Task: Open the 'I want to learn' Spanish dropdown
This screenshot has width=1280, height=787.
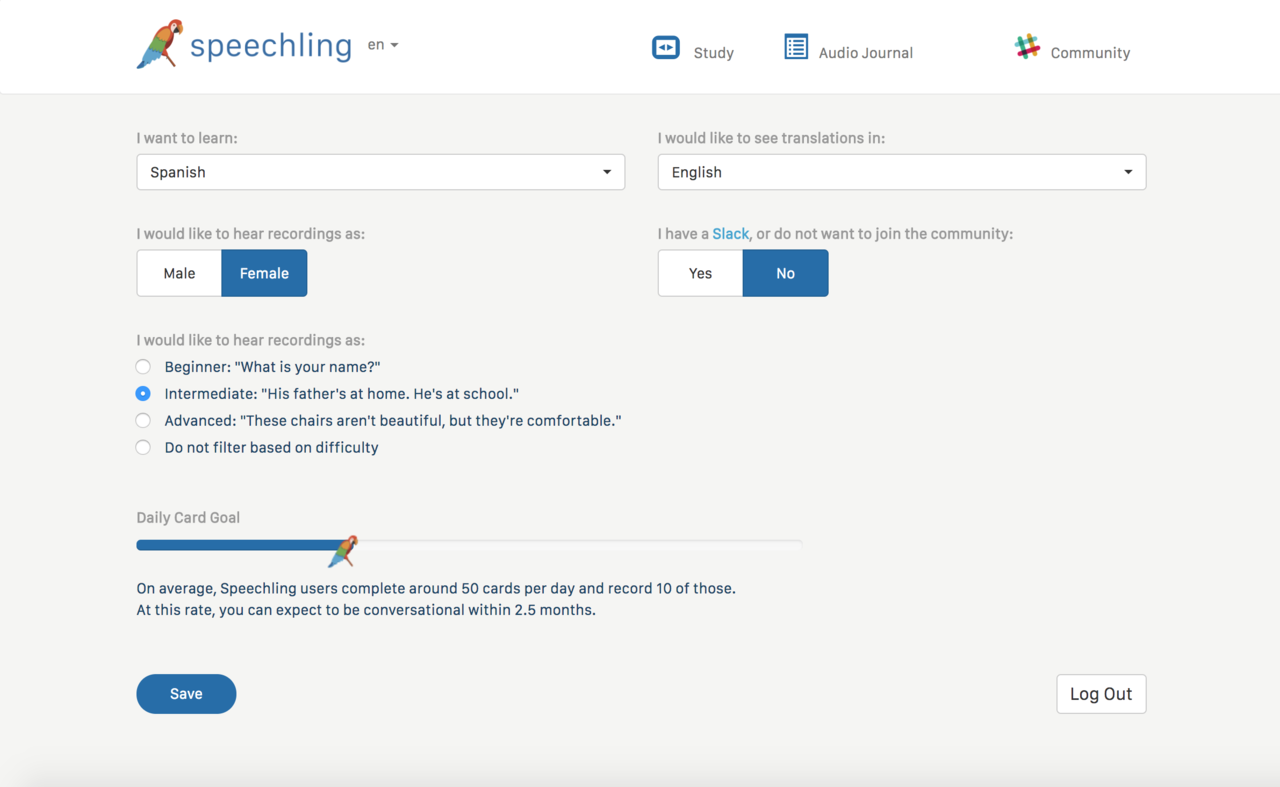Action: 380,172
